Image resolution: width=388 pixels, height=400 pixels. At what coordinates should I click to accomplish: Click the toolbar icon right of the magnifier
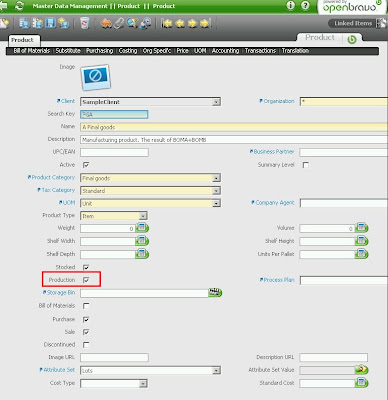coord(145,23)
